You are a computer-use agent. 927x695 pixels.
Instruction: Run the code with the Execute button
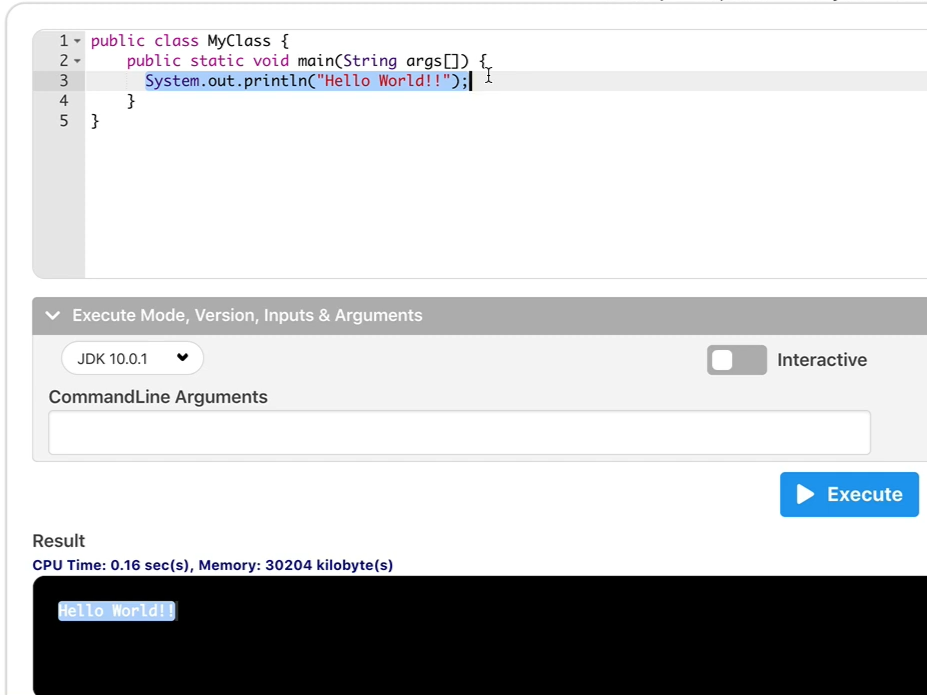(849, 494)
